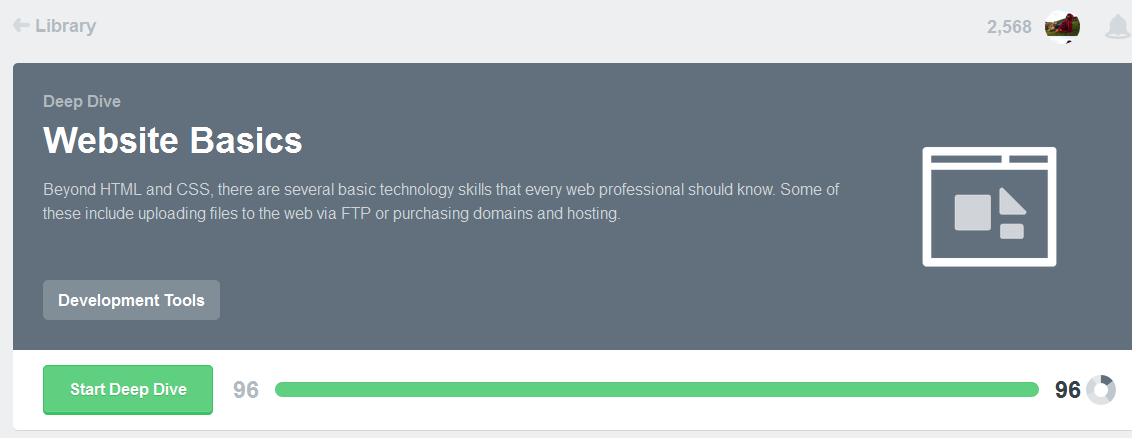Viewport: 1136px width, 441px height.
Task: Click the back arrow beside Library
Action: (x=21, y=26)
